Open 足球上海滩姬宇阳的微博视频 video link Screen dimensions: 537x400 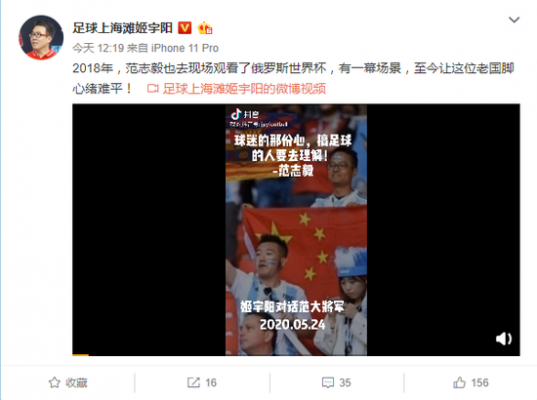pyautogui.click(x=244, y=89)
